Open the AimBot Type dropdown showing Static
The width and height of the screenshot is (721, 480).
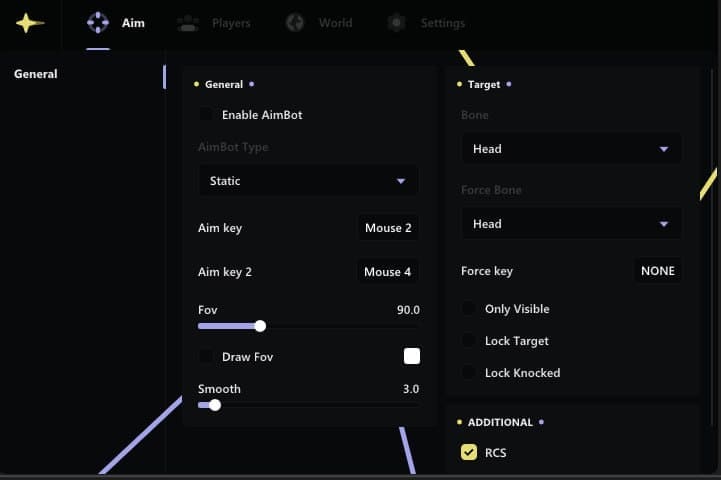pos(308,181)
